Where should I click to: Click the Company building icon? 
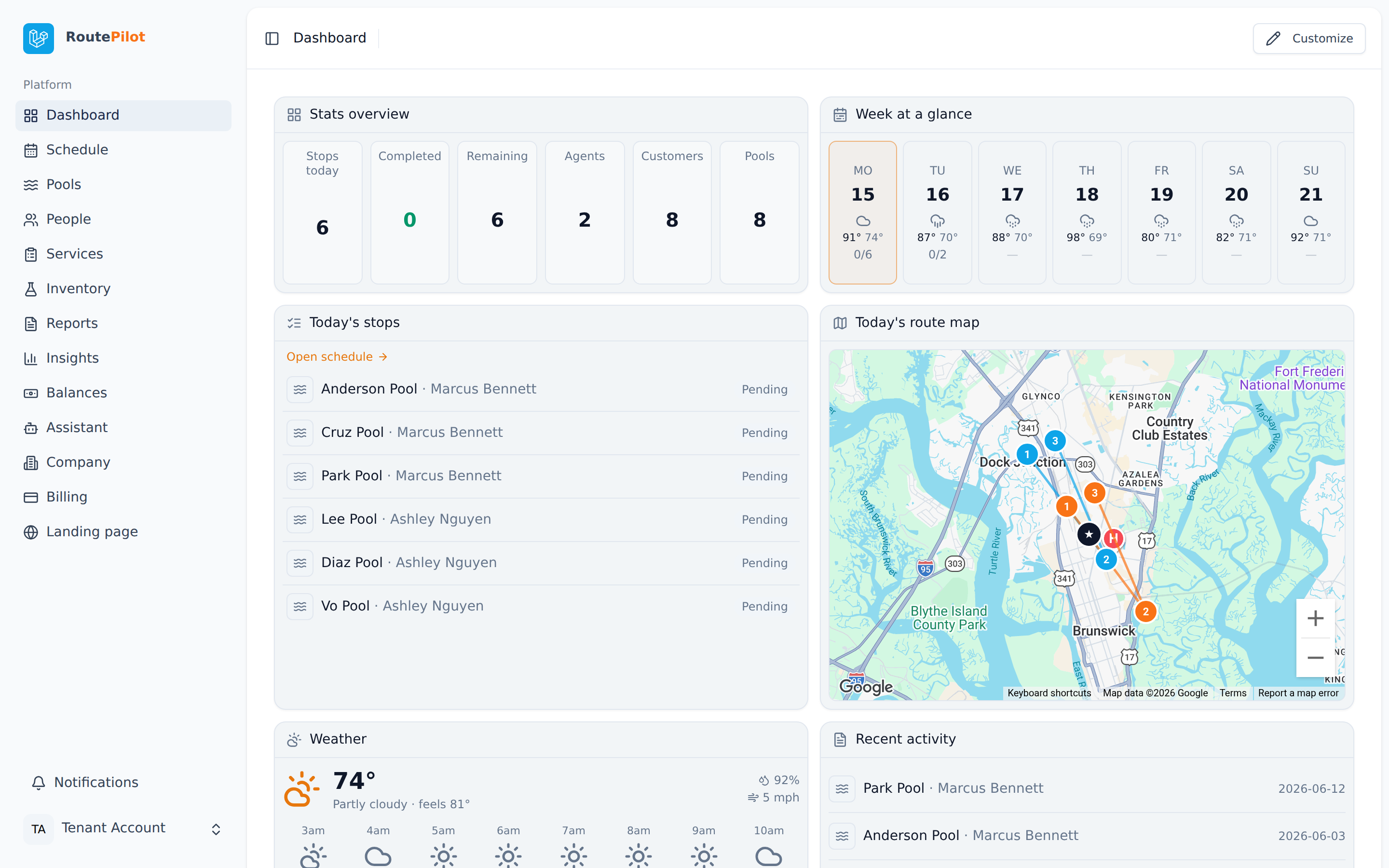click(31, 463)
